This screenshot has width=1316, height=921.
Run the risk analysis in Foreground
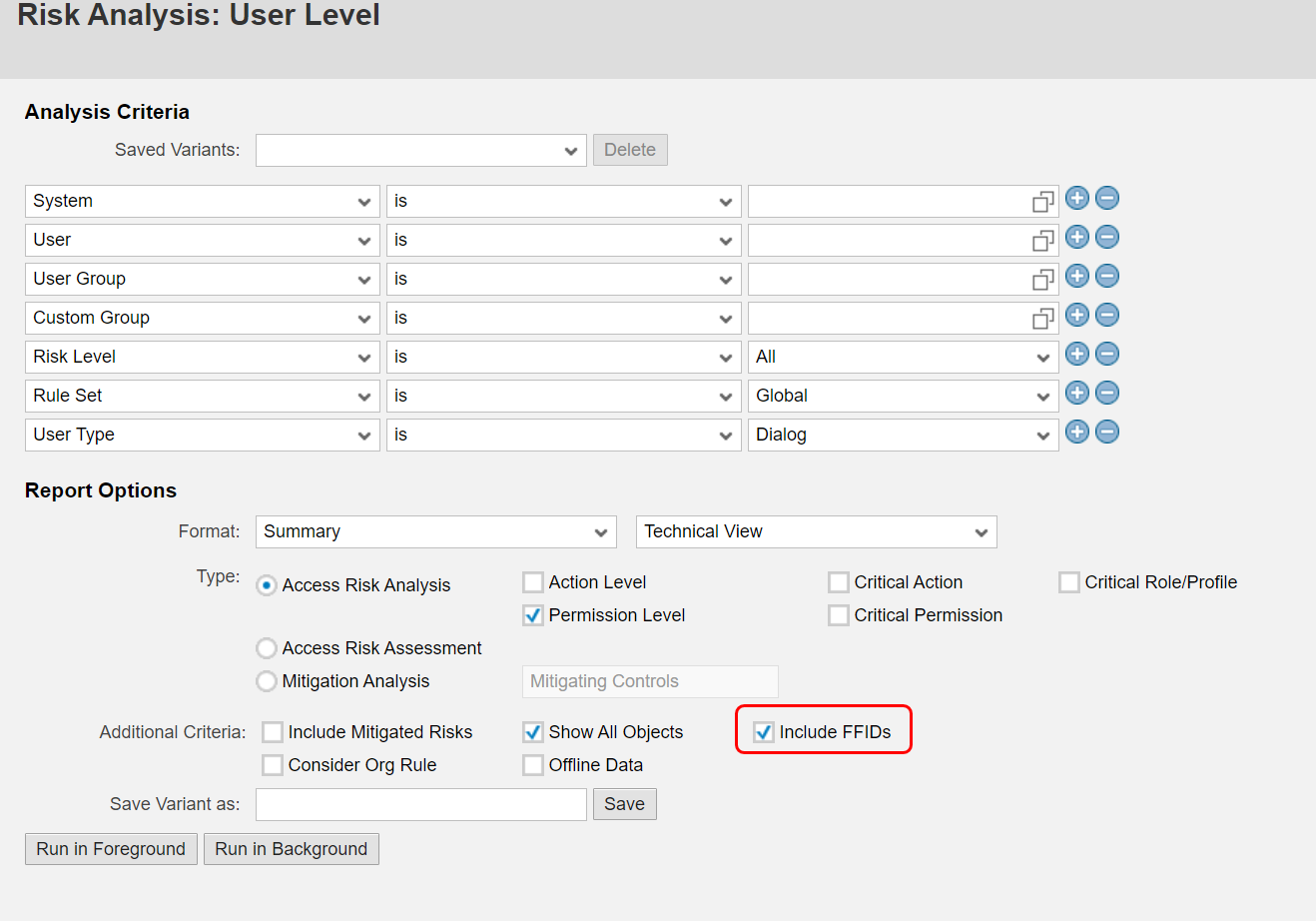[110, 848]
